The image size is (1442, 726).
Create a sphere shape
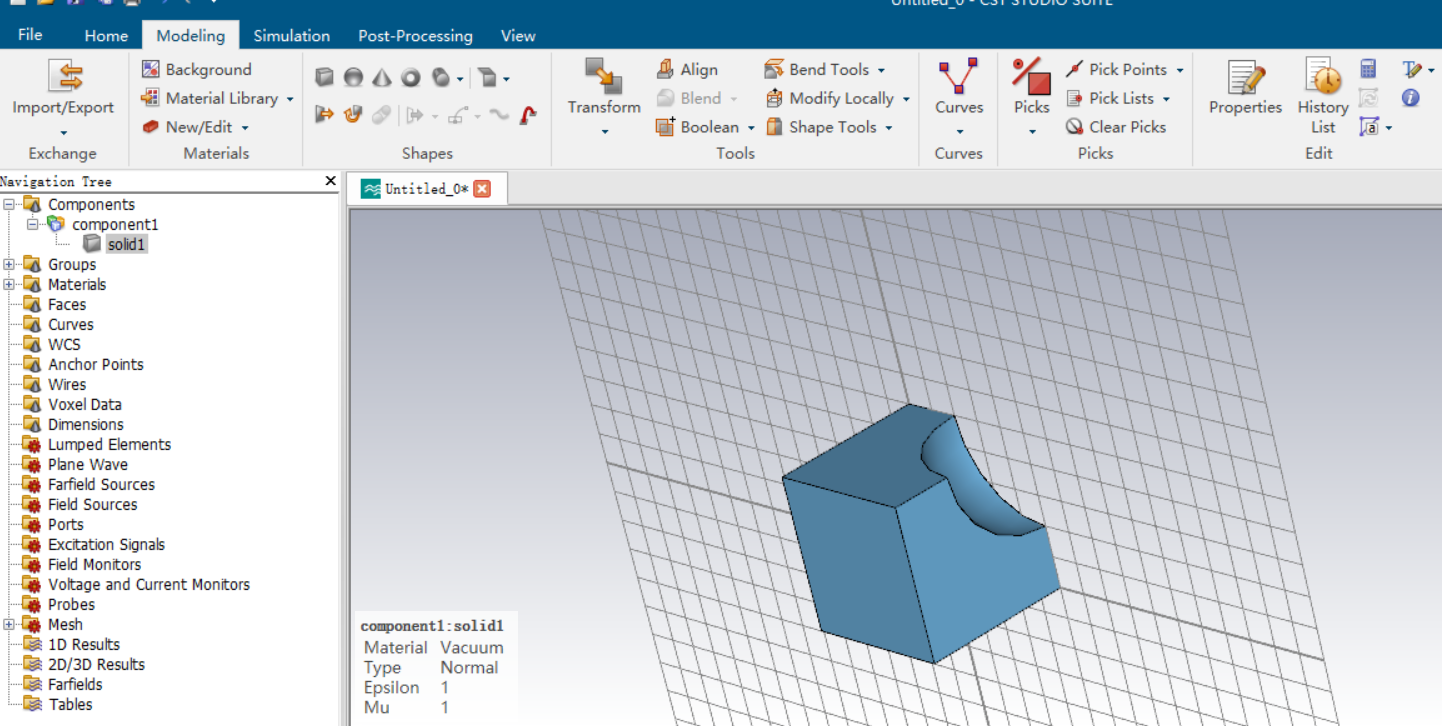point(353,77)
